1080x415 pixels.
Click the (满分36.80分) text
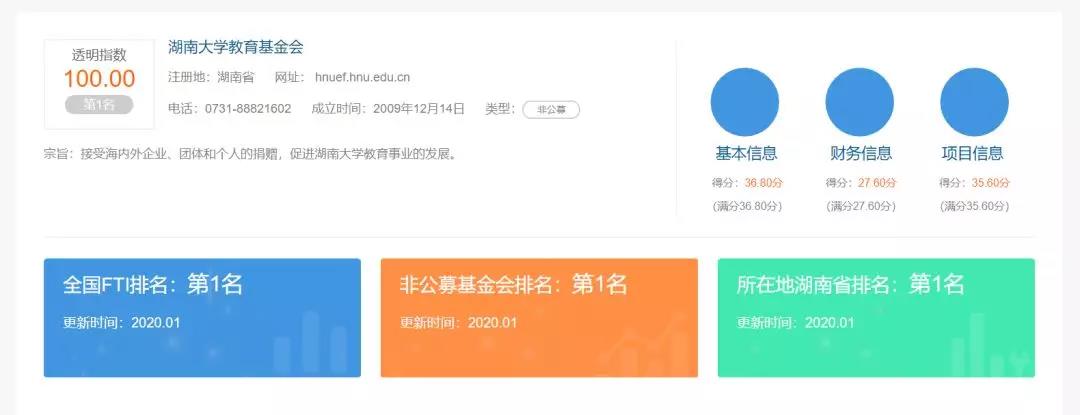[x=747, y=206]
